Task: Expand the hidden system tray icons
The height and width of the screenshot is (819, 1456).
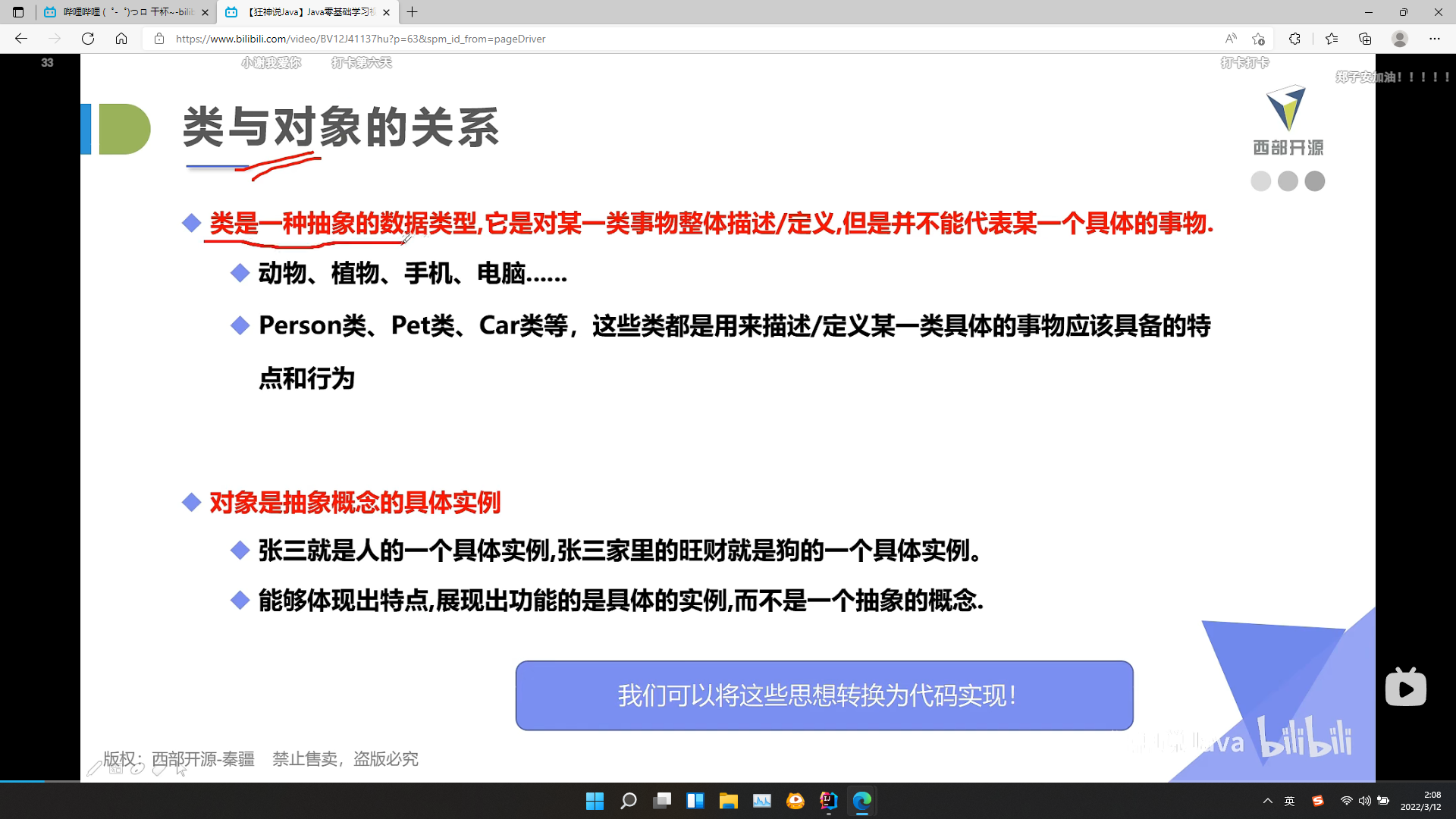Action: click(x=1267, y=801)
